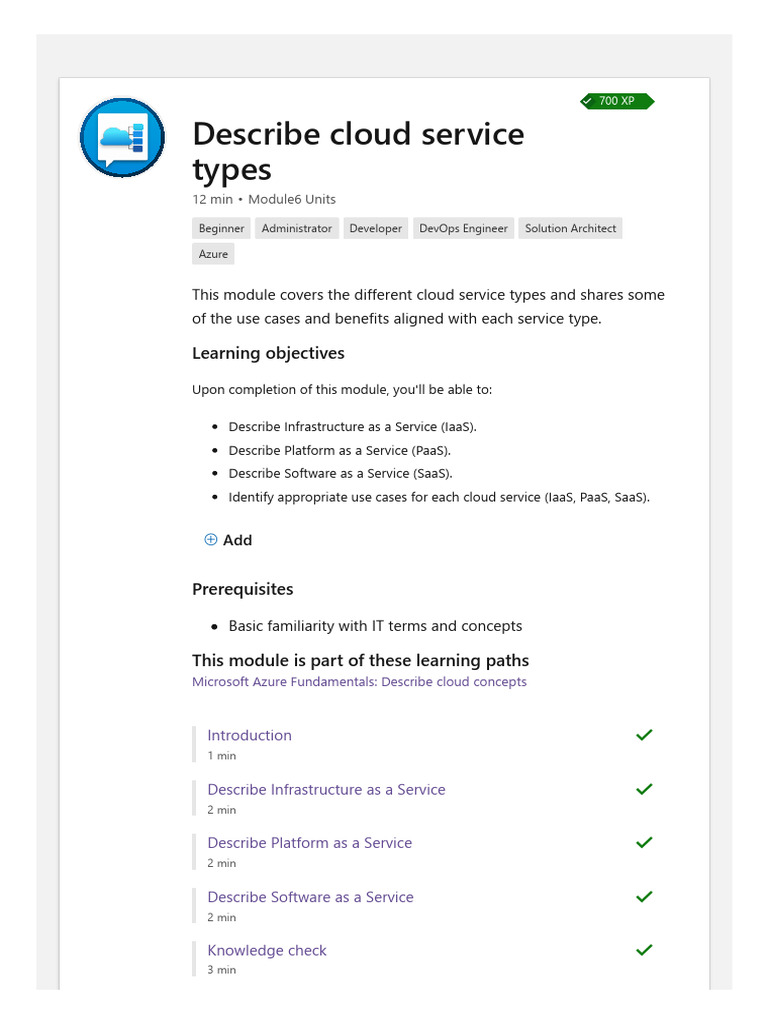Click the 700 XP completion badge
The height and width of the screenshot is (1024, 768).
coord(617,101)
